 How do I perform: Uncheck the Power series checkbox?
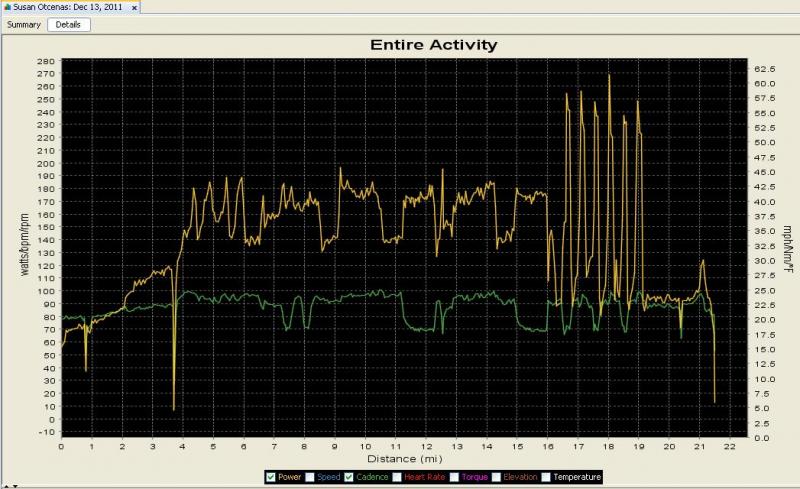pyautogui.click(x=271, y=477)
